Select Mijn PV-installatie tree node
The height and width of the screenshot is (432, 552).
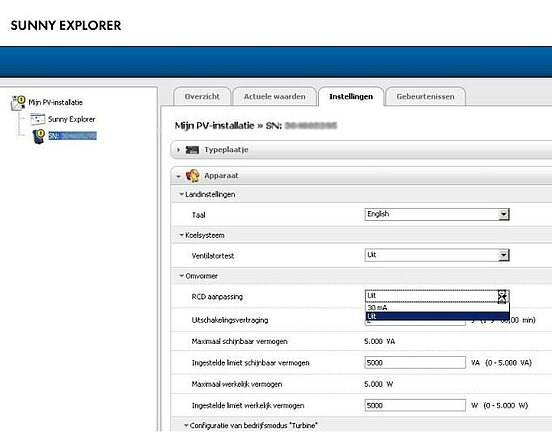click(x=56, y=102)
